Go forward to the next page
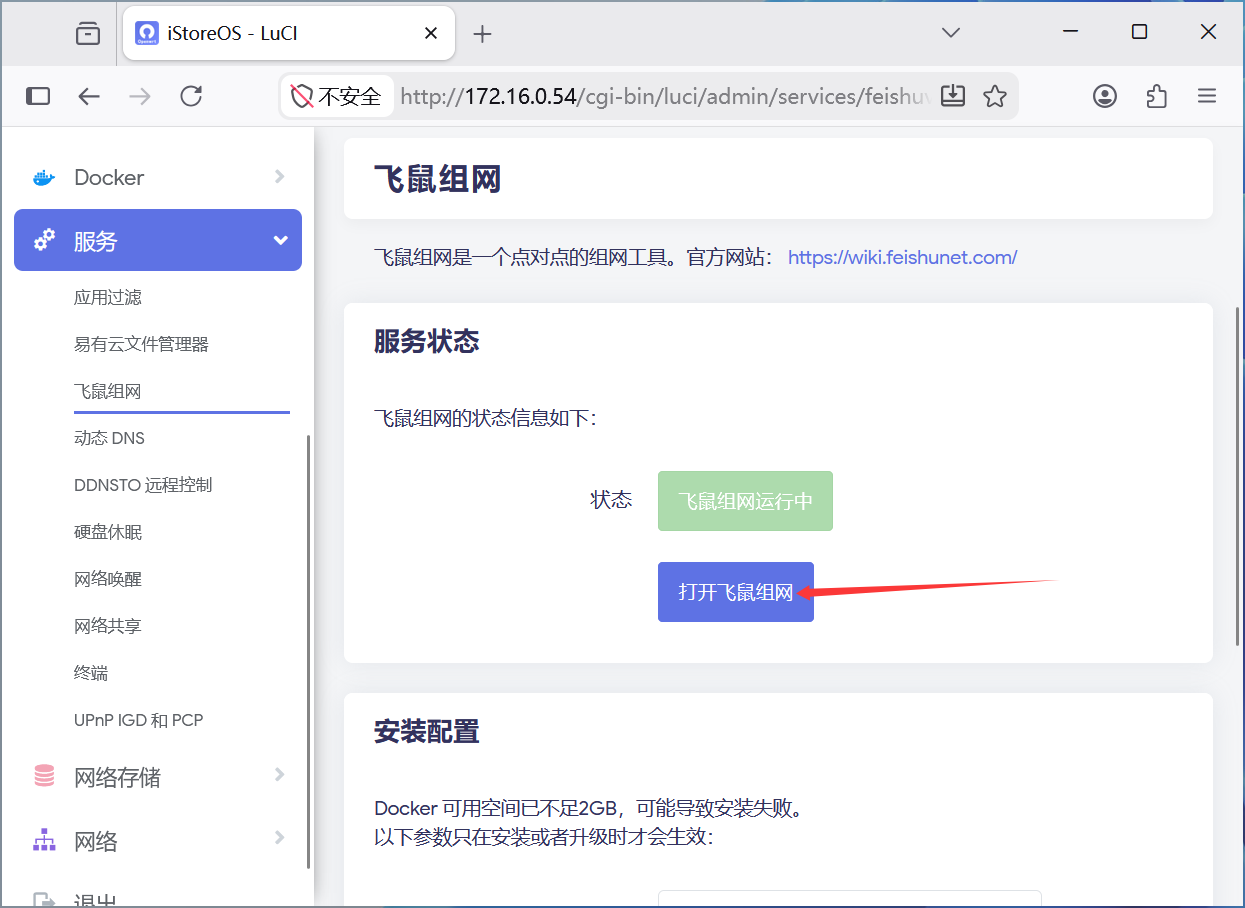Screen dimensions: 1245x908 140,96
